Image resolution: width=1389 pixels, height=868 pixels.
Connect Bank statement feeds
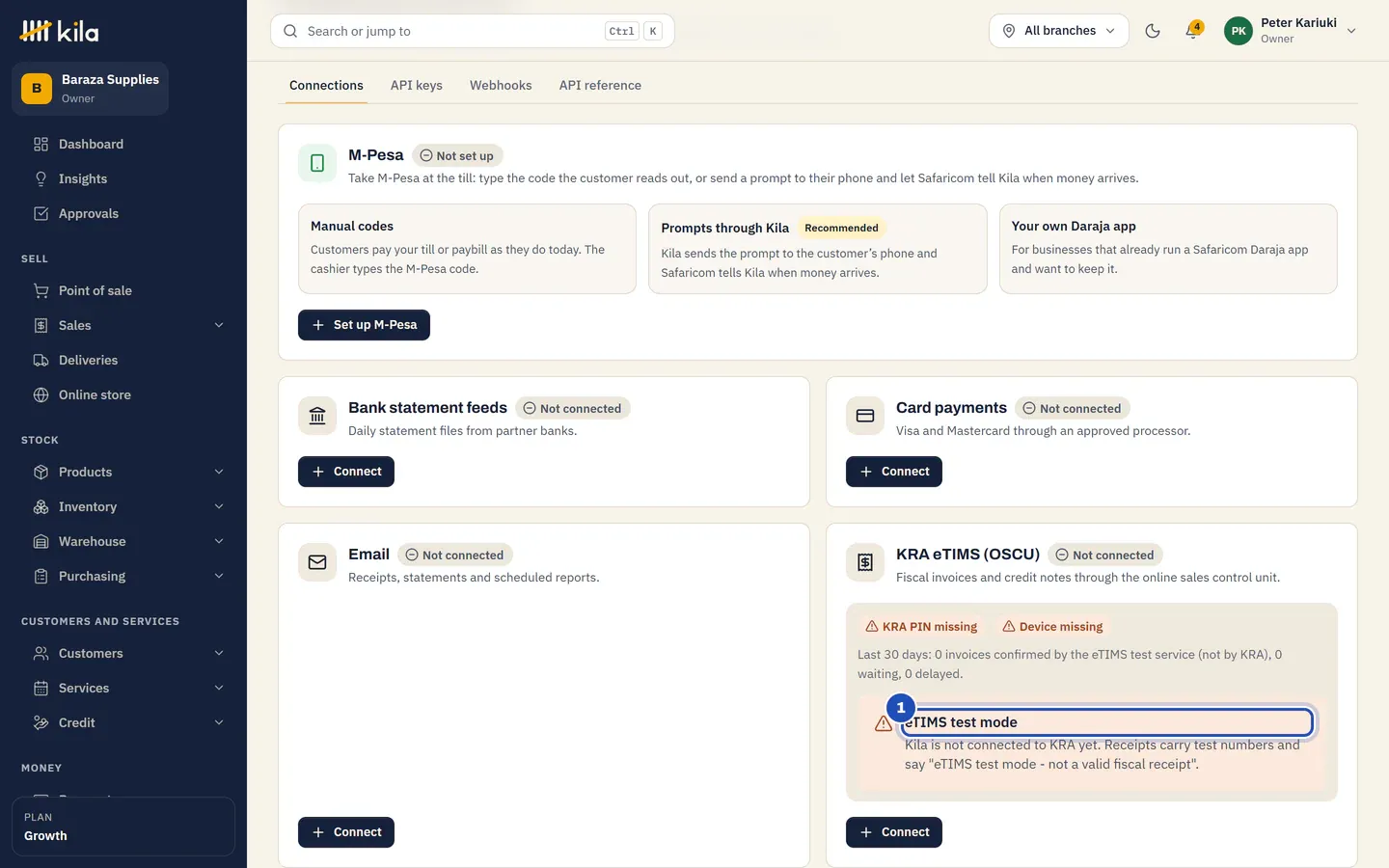click(x=346, y=472)
